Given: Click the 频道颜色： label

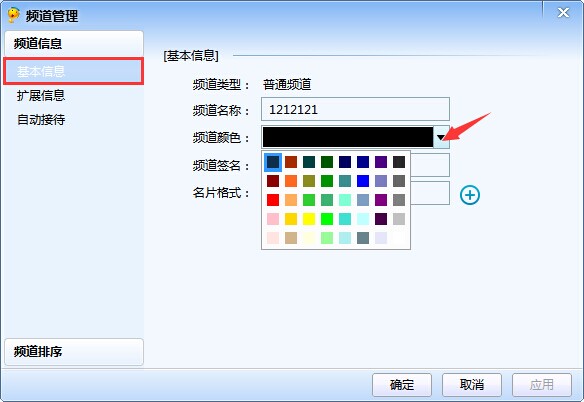Looking at the screenshot, I should coord(221,137).
